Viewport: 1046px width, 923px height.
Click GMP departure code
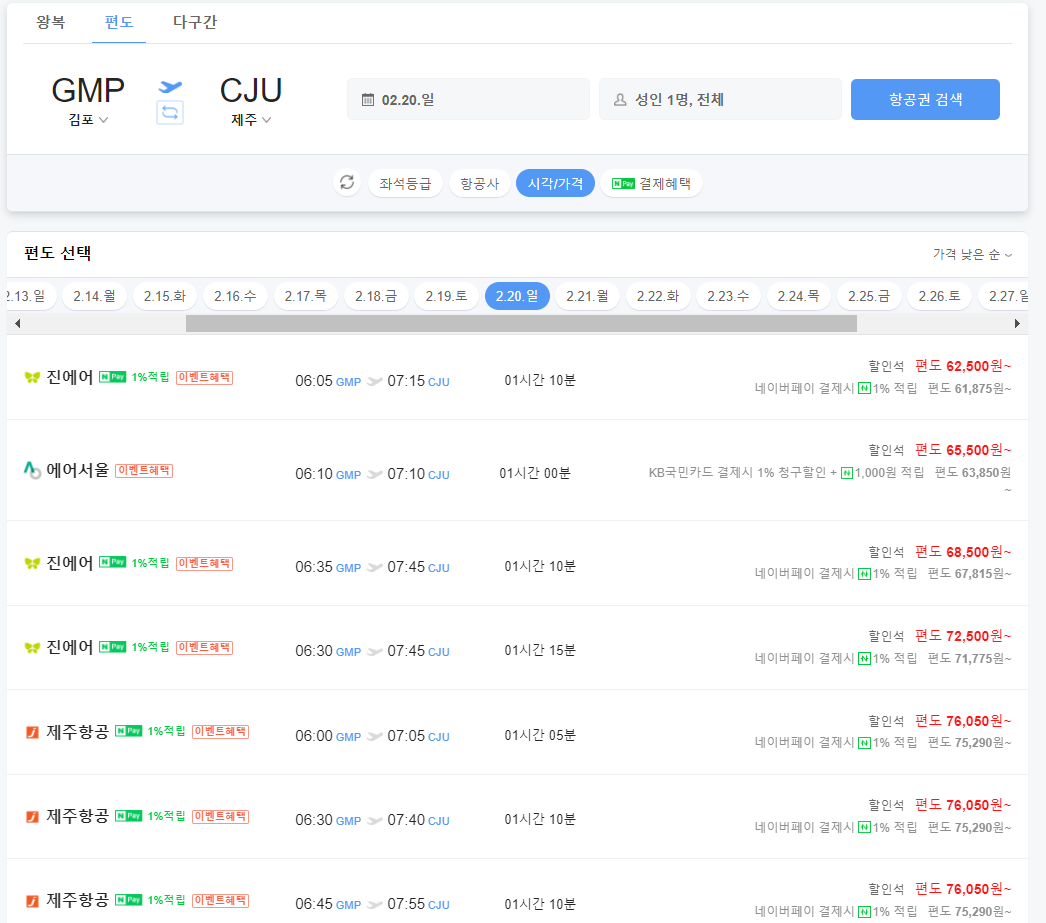(x=88, y=91)
